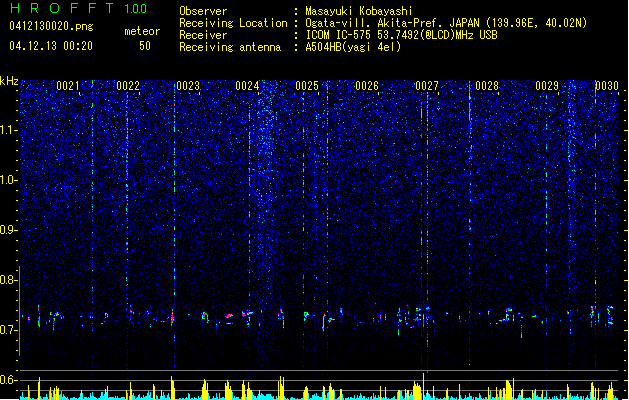Click the 0021 time marker
The width and height of the screenshot is (629, 400).
67,86
